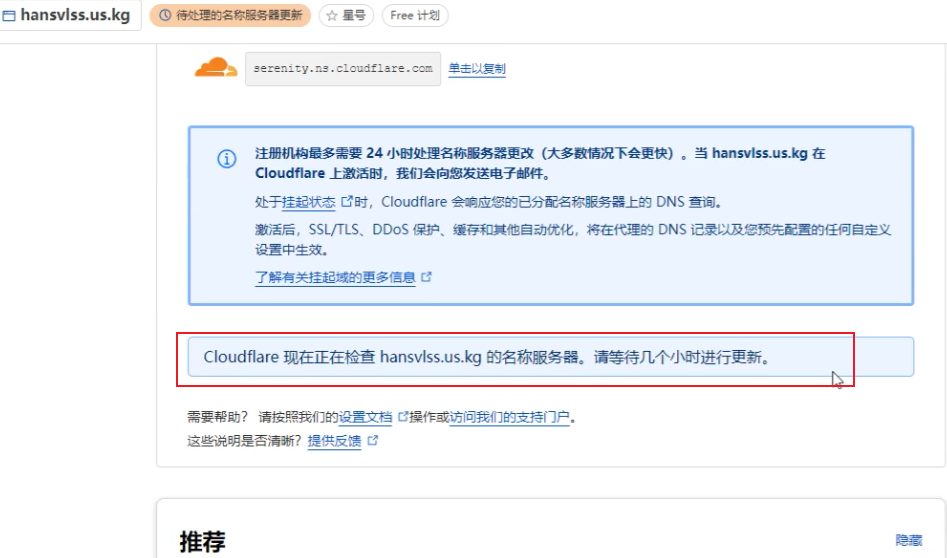This screenshot has height=558, width=947.
Task: Click the serenity.ns.cloudflare.com nameserver field
Action: (x=343, y=69)
